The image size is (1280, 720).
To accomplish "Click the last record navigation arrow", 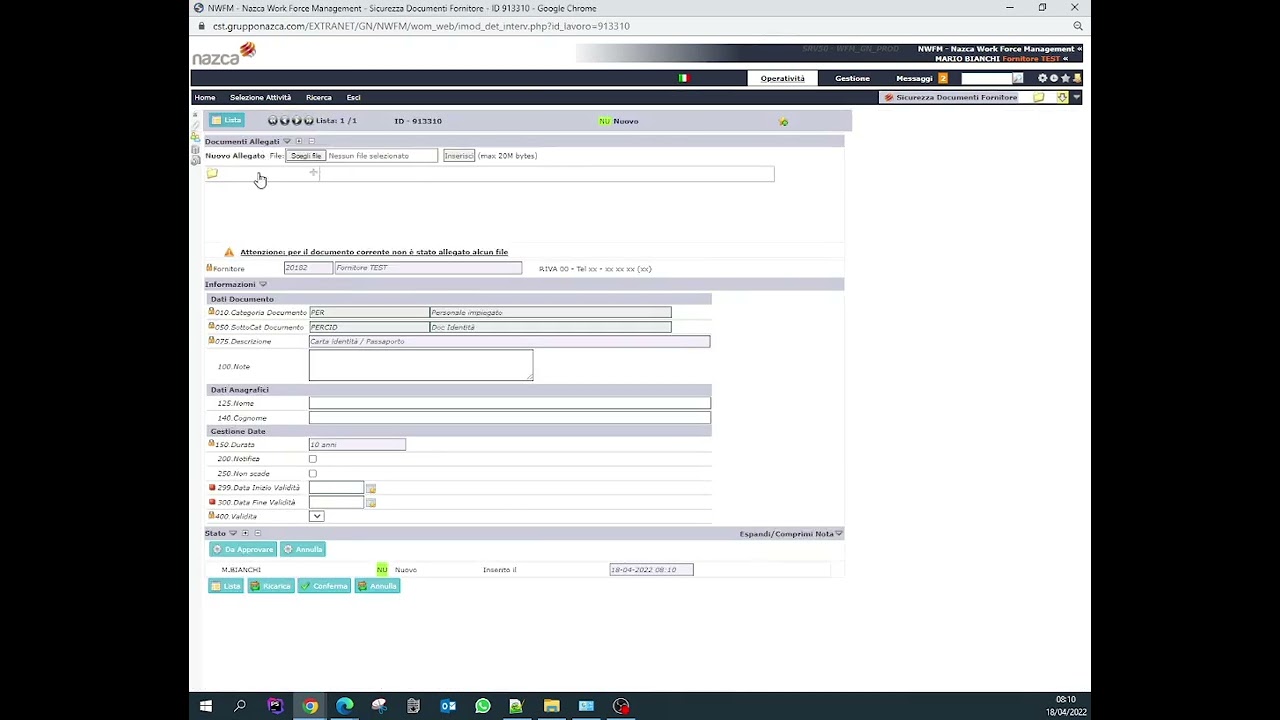I will [308, 121].
